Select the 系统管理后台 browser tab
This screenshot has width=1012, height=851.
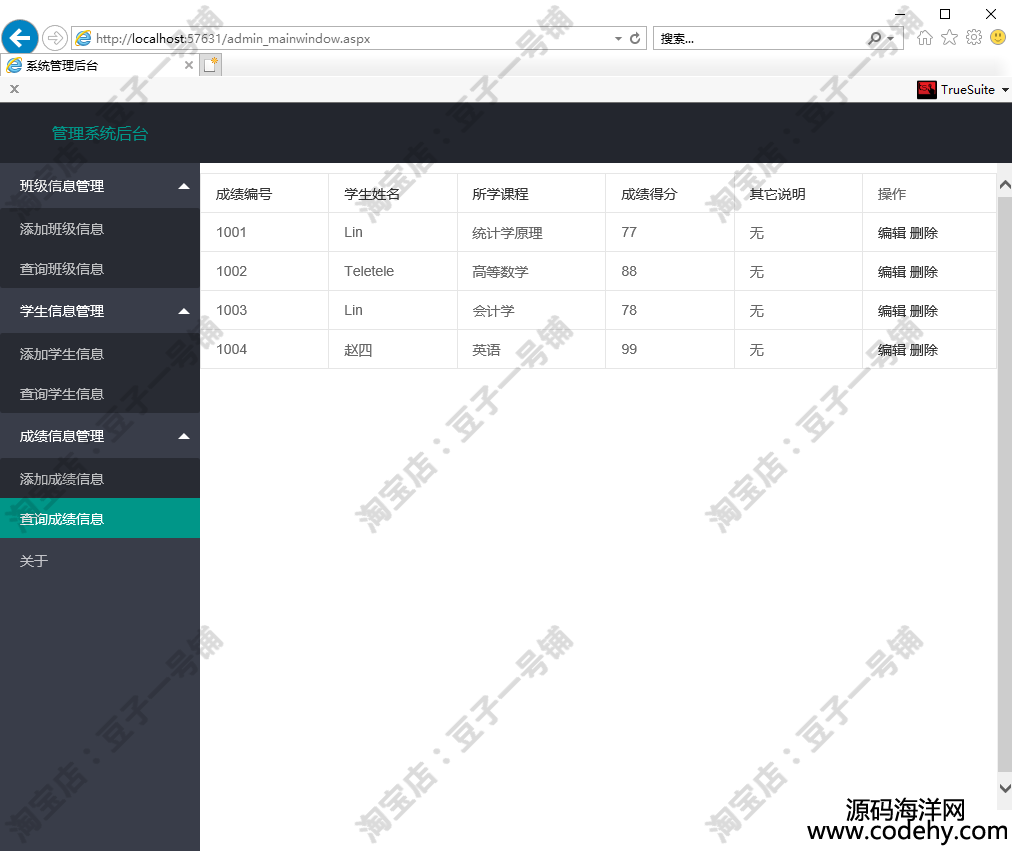click(100, 65)
